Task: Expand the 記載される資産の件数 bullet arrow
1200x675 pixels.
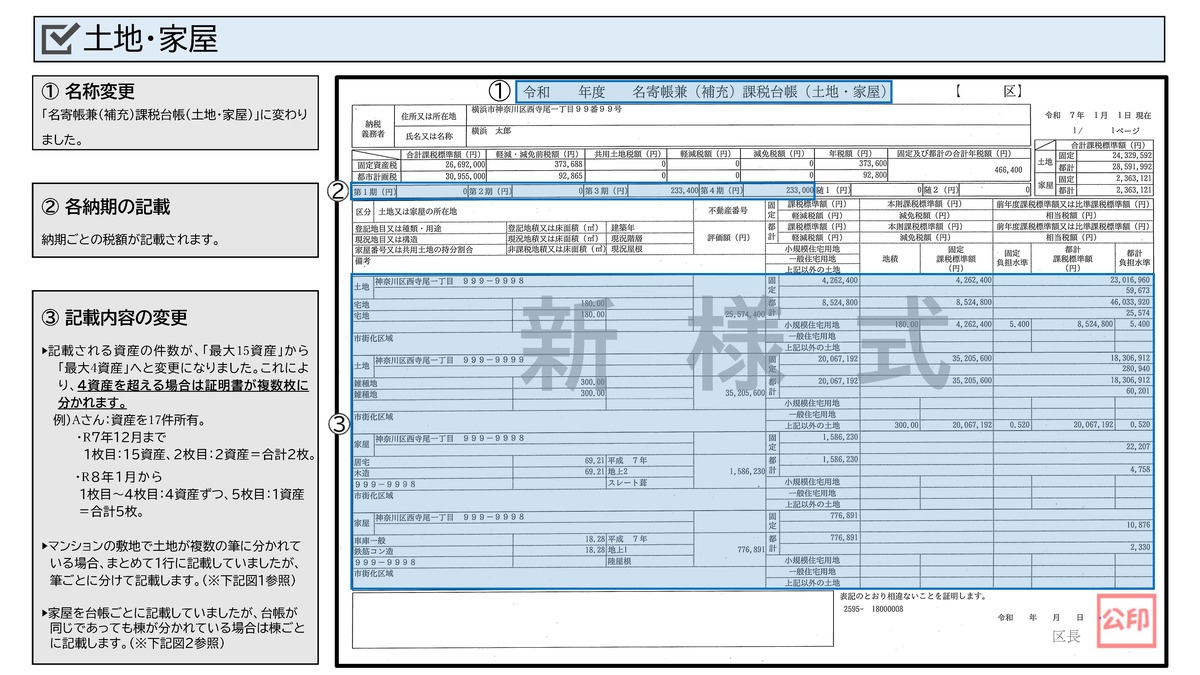Action: (45, 350)
